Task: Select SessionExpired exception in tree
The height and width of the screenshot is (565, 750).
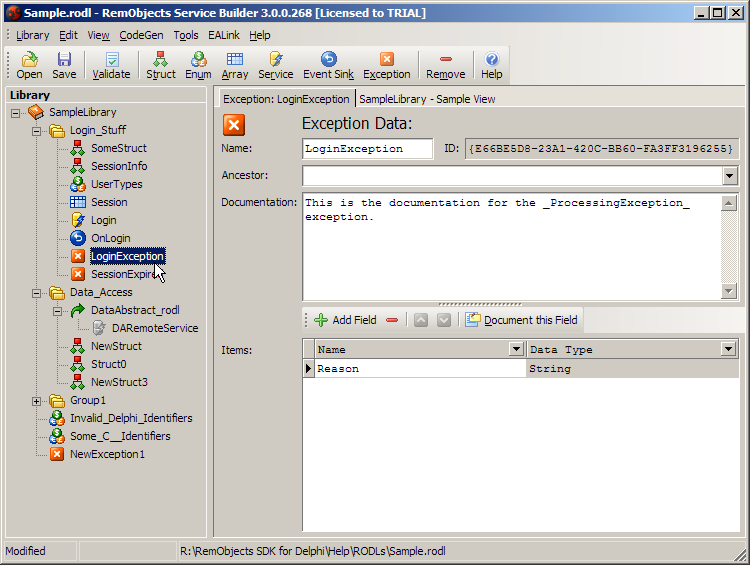Action: click(x=122, y=274)
